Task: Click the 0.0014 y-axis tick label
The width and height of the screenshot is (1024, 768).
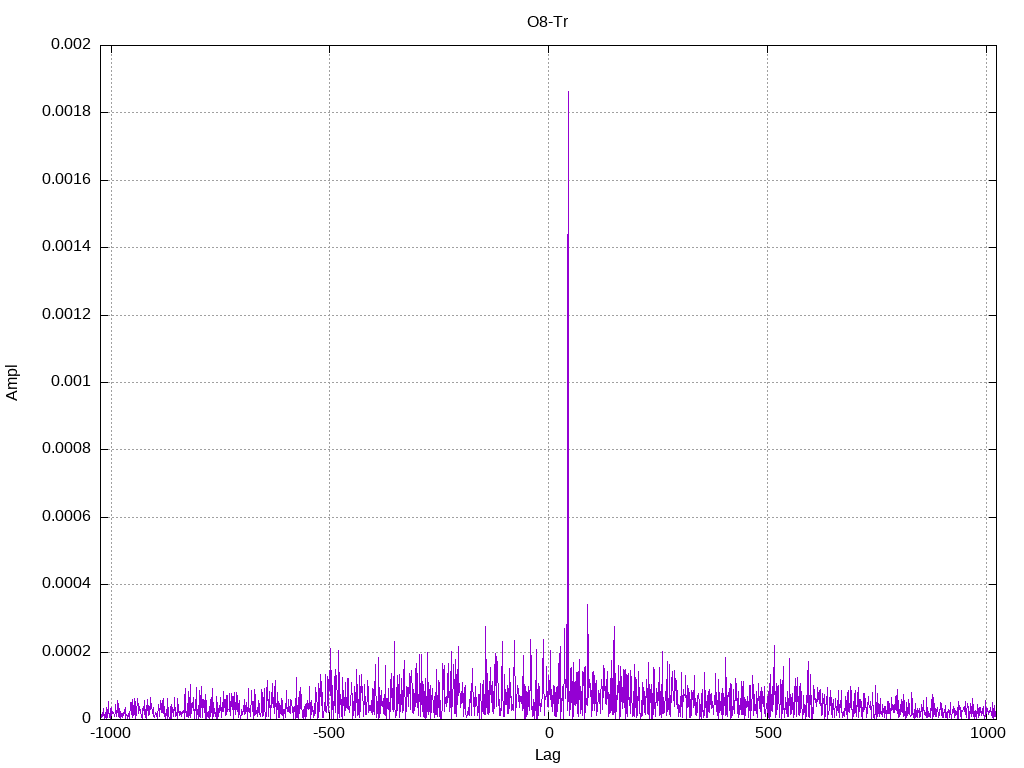Action: tap(66, 247)
